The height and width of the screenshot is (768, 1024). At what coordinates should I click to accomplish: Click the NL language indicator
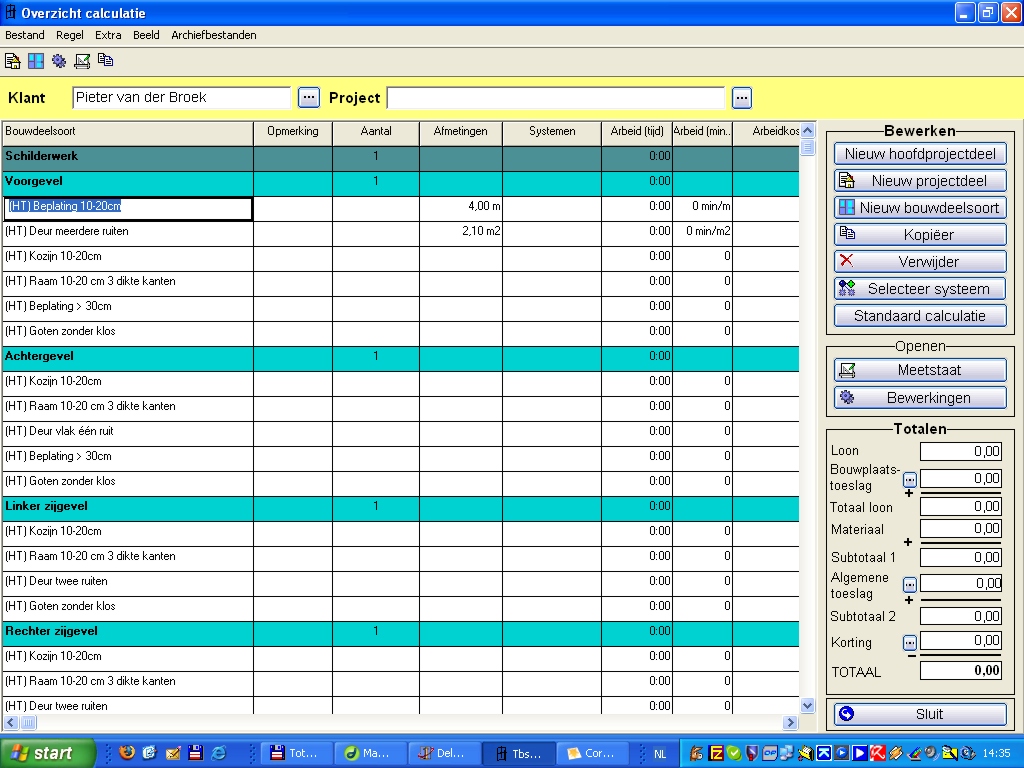[660, 754]
